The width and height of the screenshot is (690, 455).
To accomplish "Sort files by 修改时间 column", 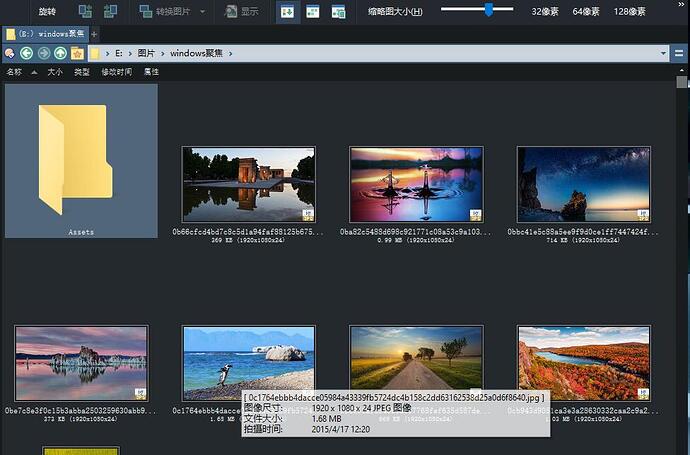I will [x=116, y=72].
